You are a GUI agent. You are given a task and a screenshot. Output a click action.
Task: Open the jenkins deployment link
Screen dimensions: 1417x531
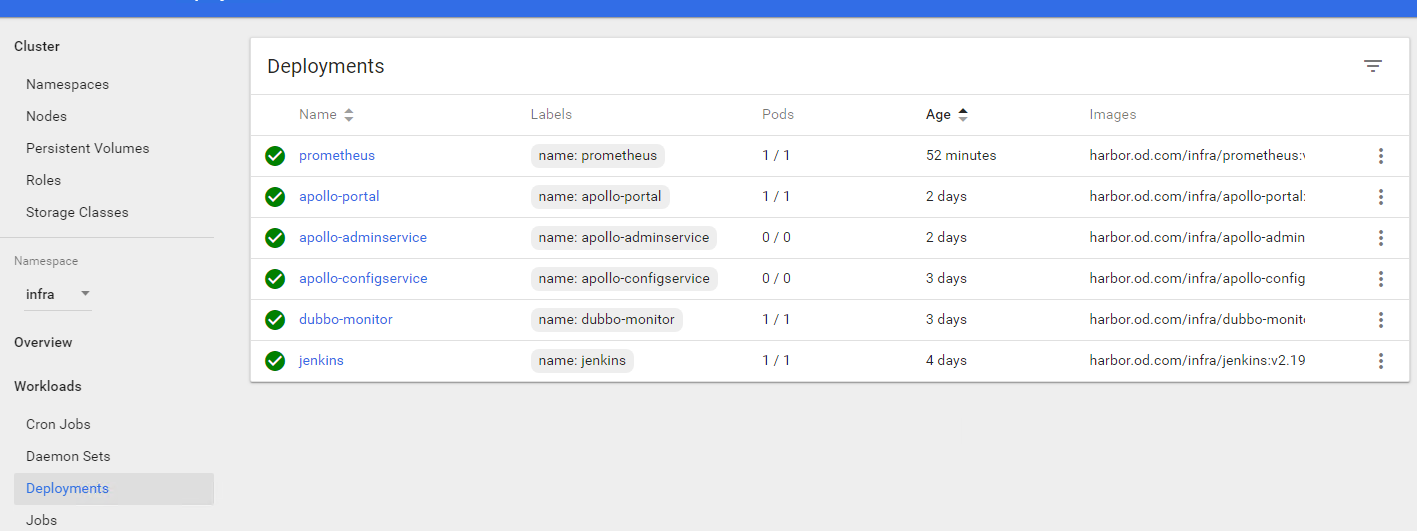[321, 360]
